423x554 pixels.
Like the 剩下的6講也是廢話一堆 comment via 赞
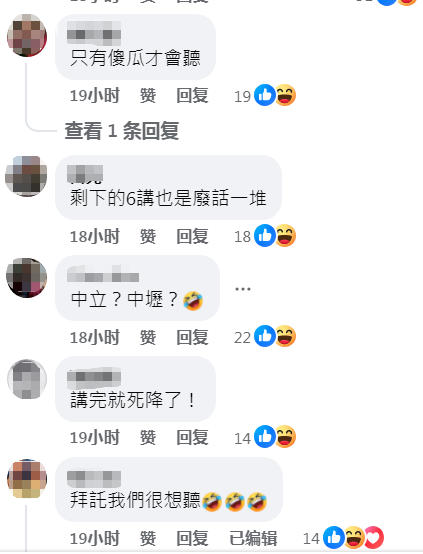(x=148, y=236)
